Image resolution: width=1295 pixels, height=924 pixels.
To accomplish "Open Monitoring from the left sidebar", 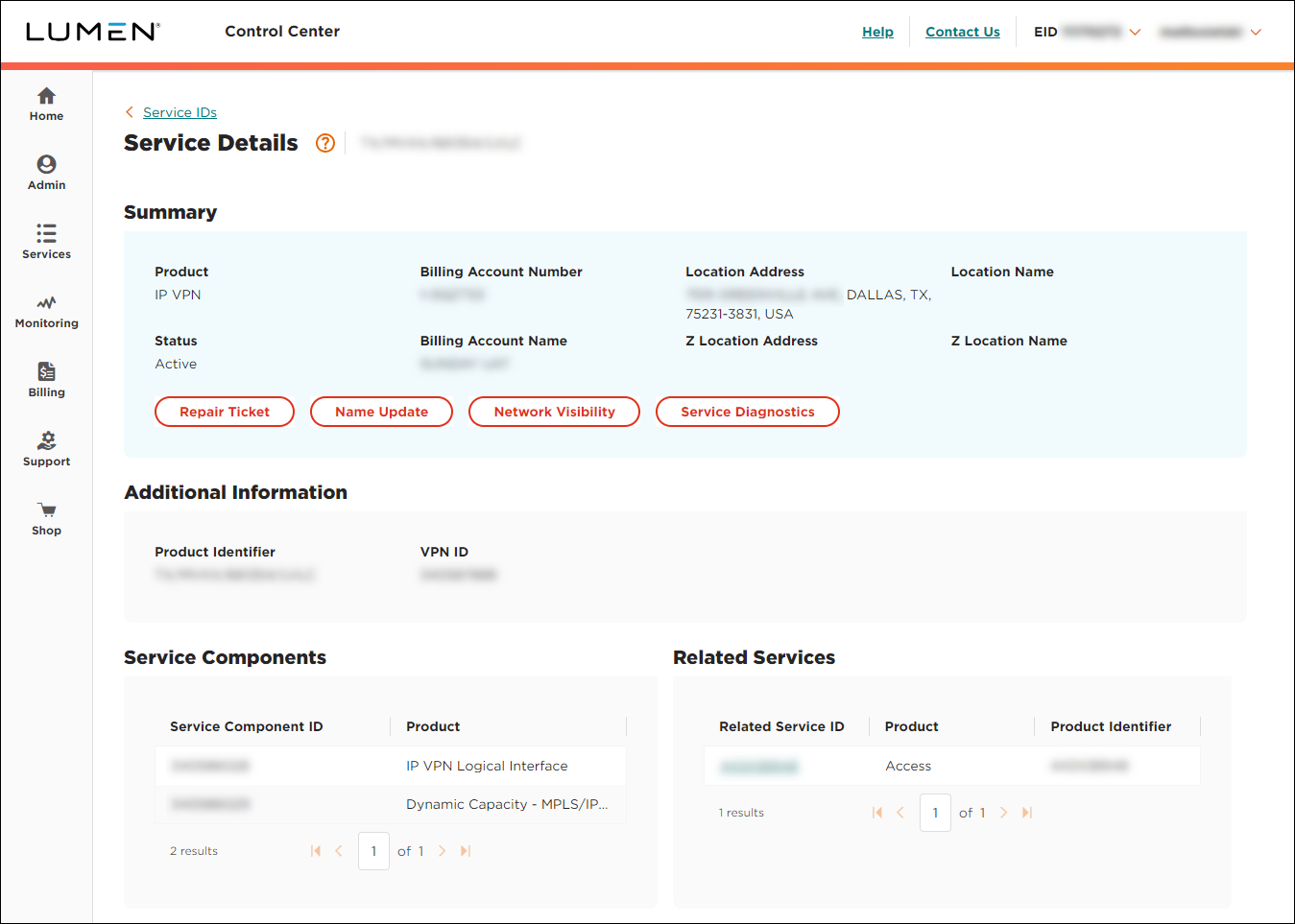I will pos(46,310).
